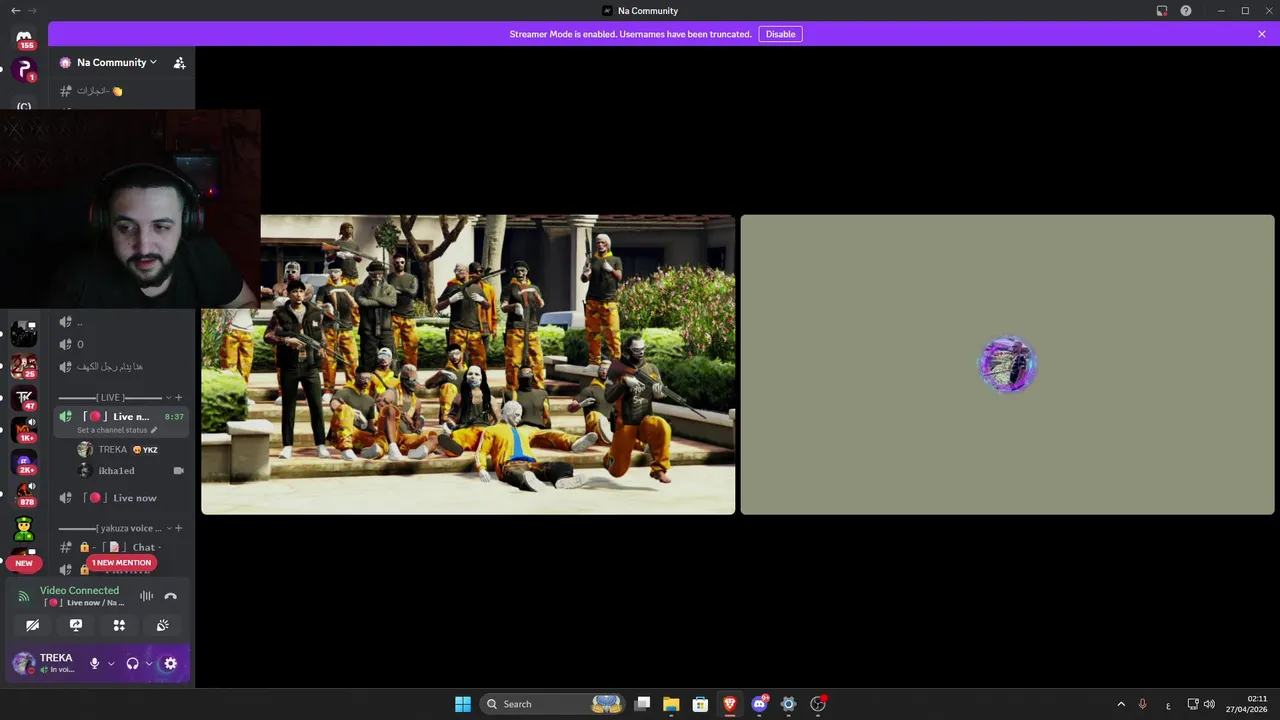Open the inbox icon in title bar

1162,10
